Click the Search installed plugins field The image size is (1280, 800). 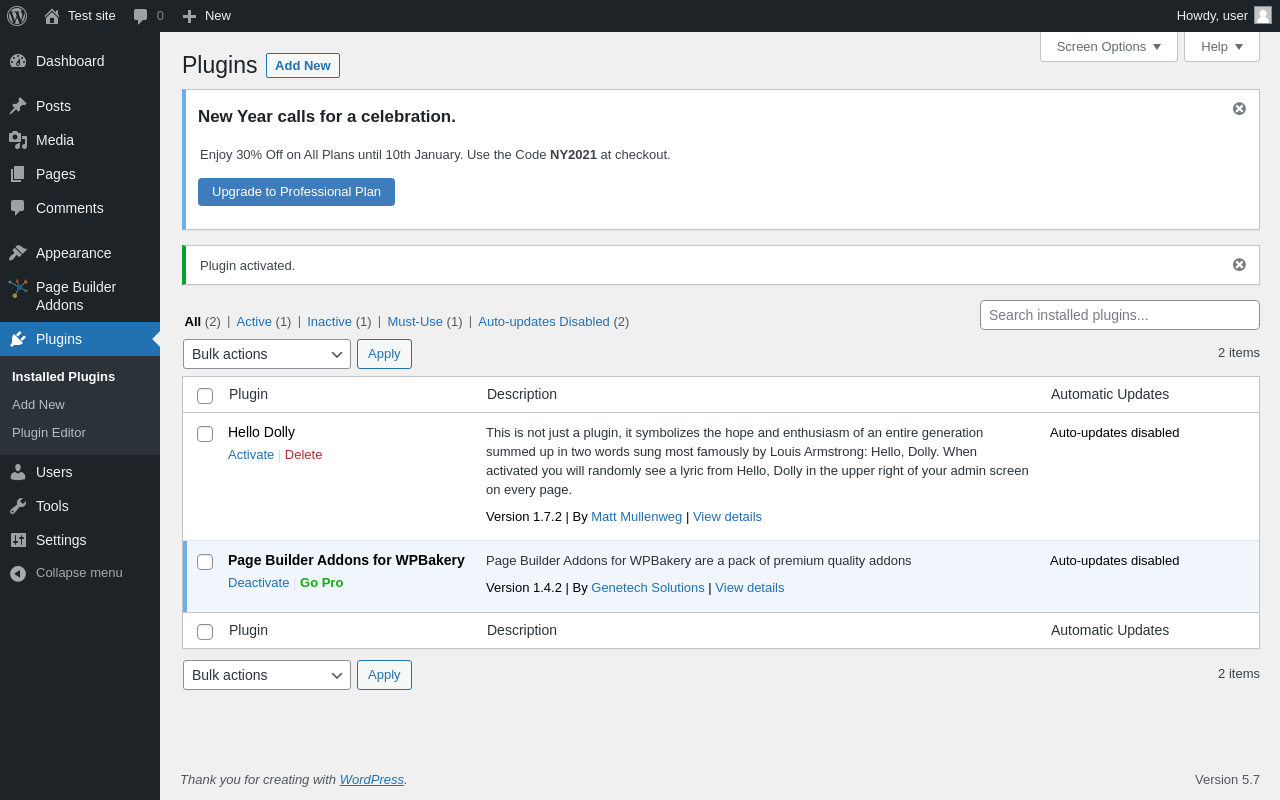(x=1120, y=315)
